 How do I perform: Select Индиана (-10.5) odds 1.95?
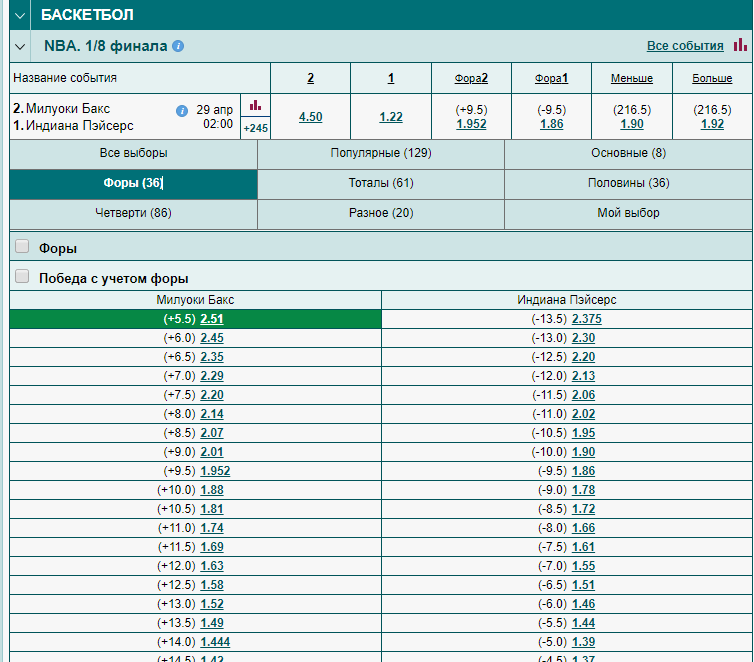[583, 433]
